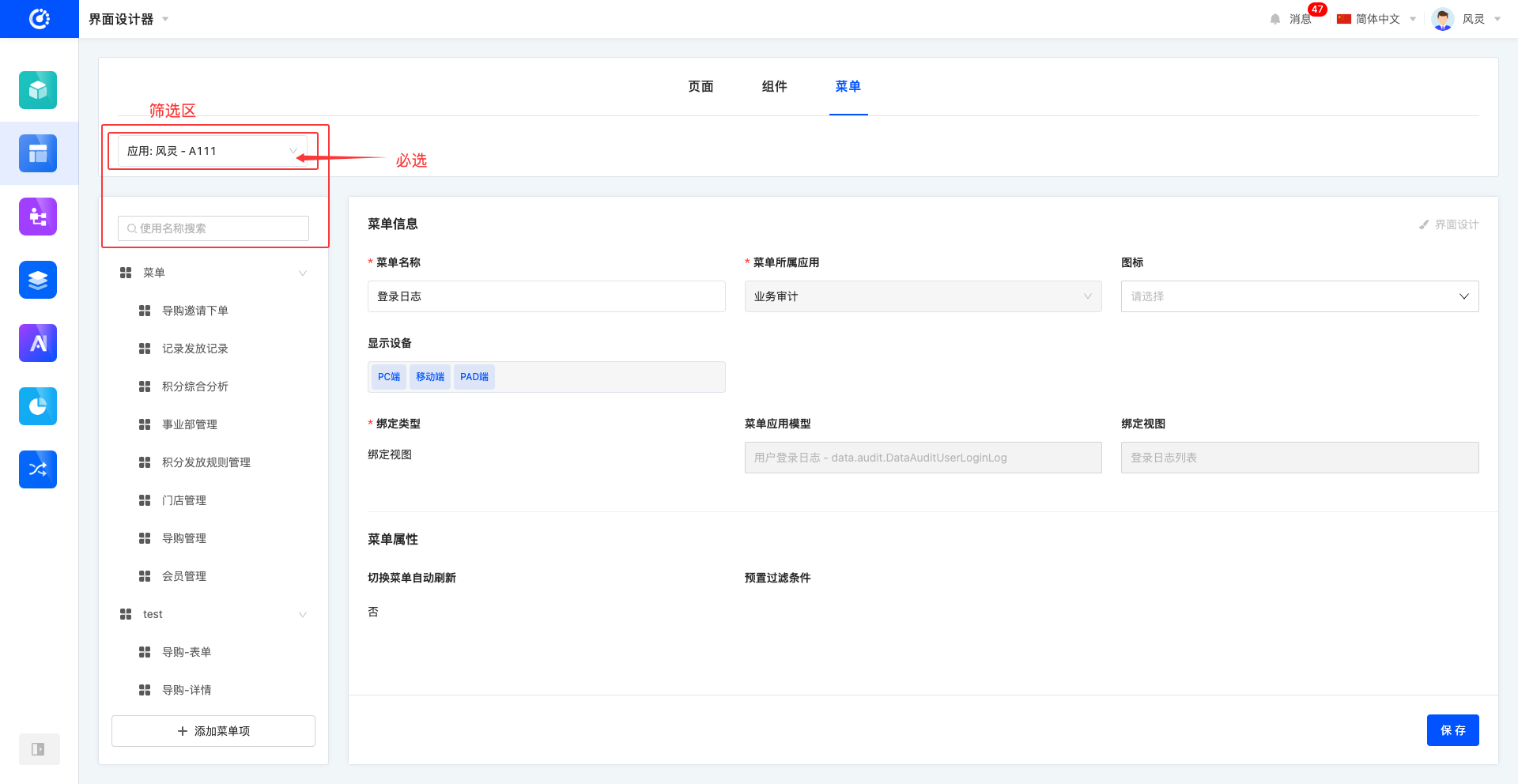Image resolution: width=1518 pixels, height=784 pixels.
Task: Click the 保存 save button
Action: [x=1452, y=730]
